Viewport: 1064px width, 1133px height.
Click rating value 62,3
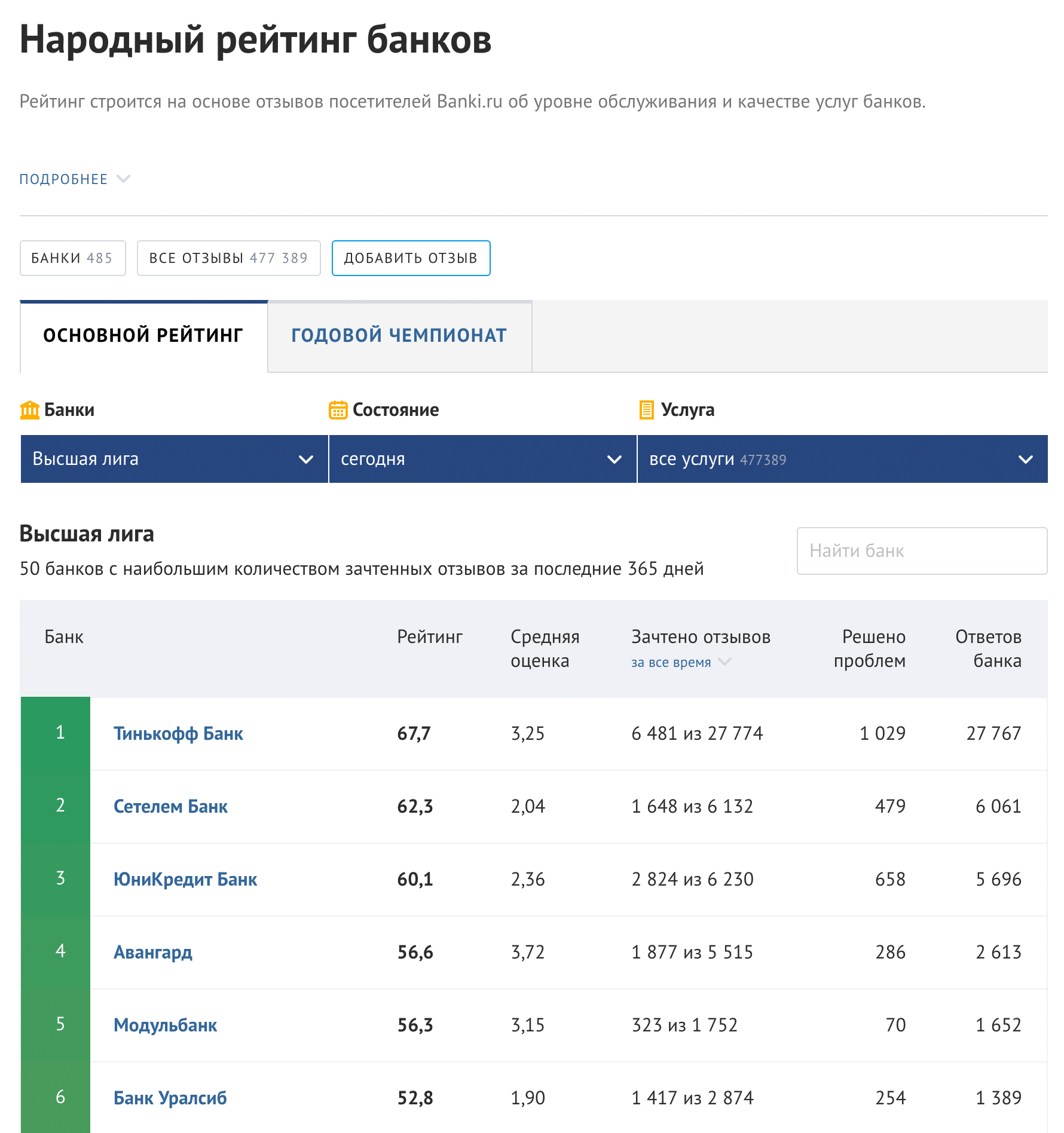[x=415, y=806]
